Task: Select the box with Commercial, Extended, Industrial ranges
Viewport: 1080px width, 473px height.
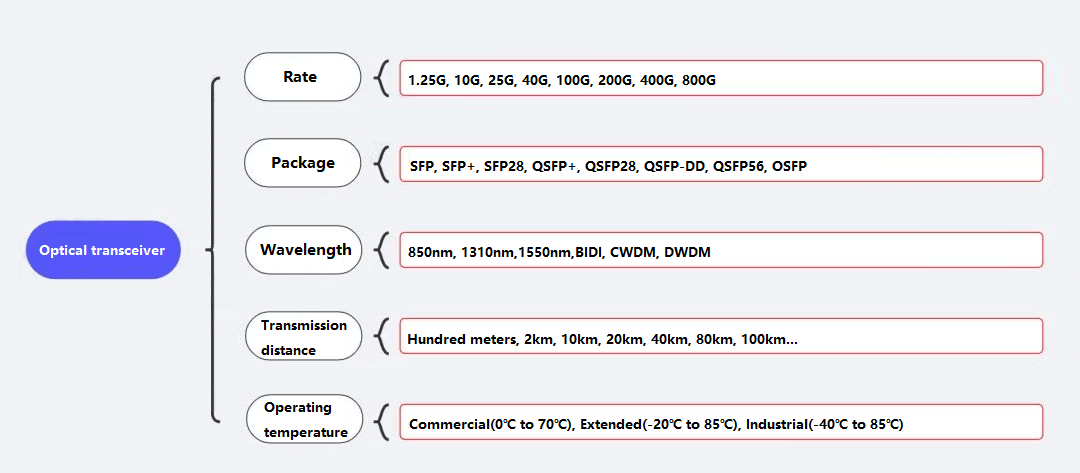Action: (721, 422)
